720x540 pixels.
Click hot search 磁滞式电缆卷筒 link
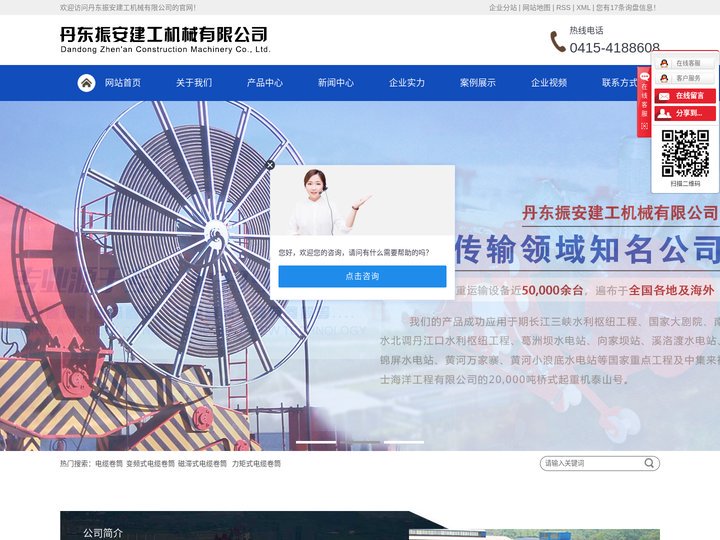coord(202,464)
